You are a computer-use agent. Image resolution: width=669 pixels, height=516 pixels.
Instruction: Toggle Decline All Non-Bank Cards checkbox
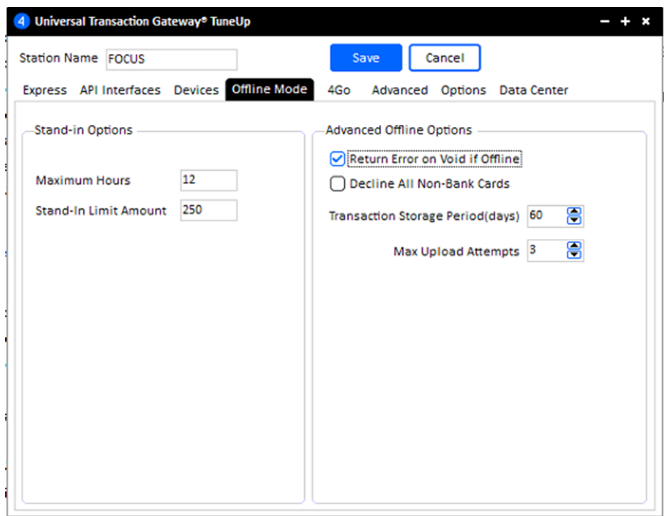tap(337, 183)
